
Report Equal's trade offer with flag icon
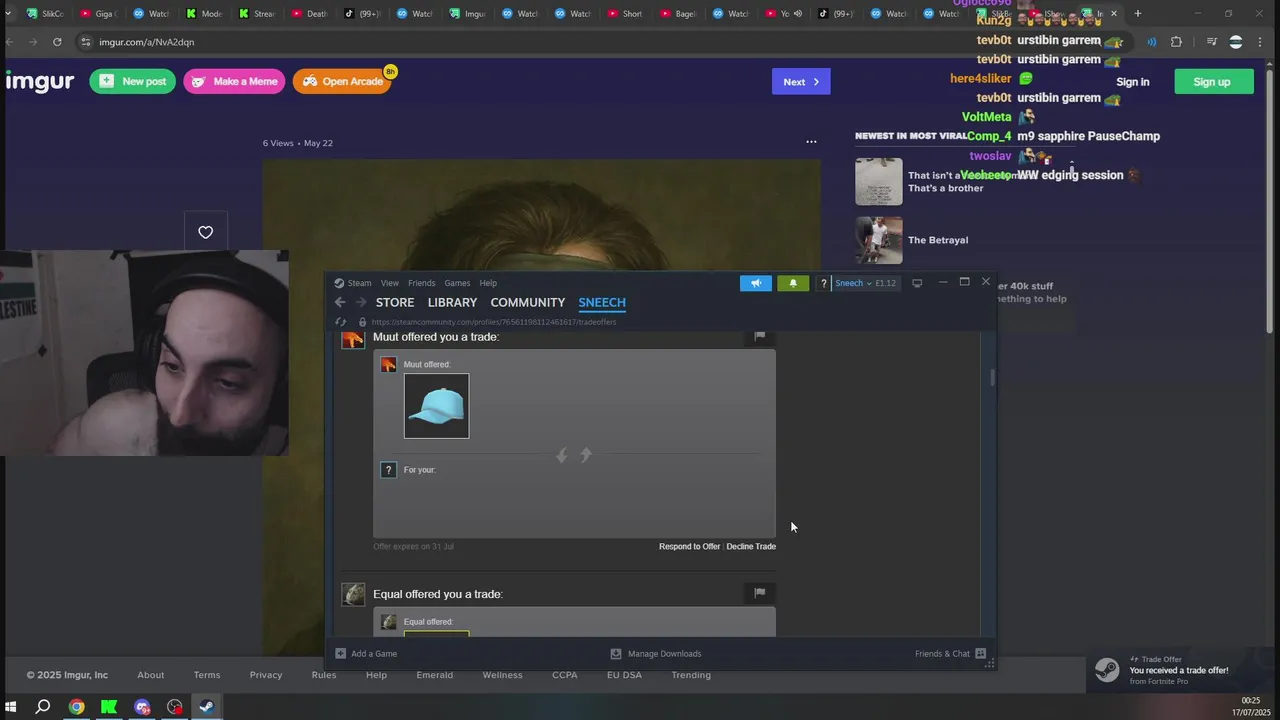759,593
